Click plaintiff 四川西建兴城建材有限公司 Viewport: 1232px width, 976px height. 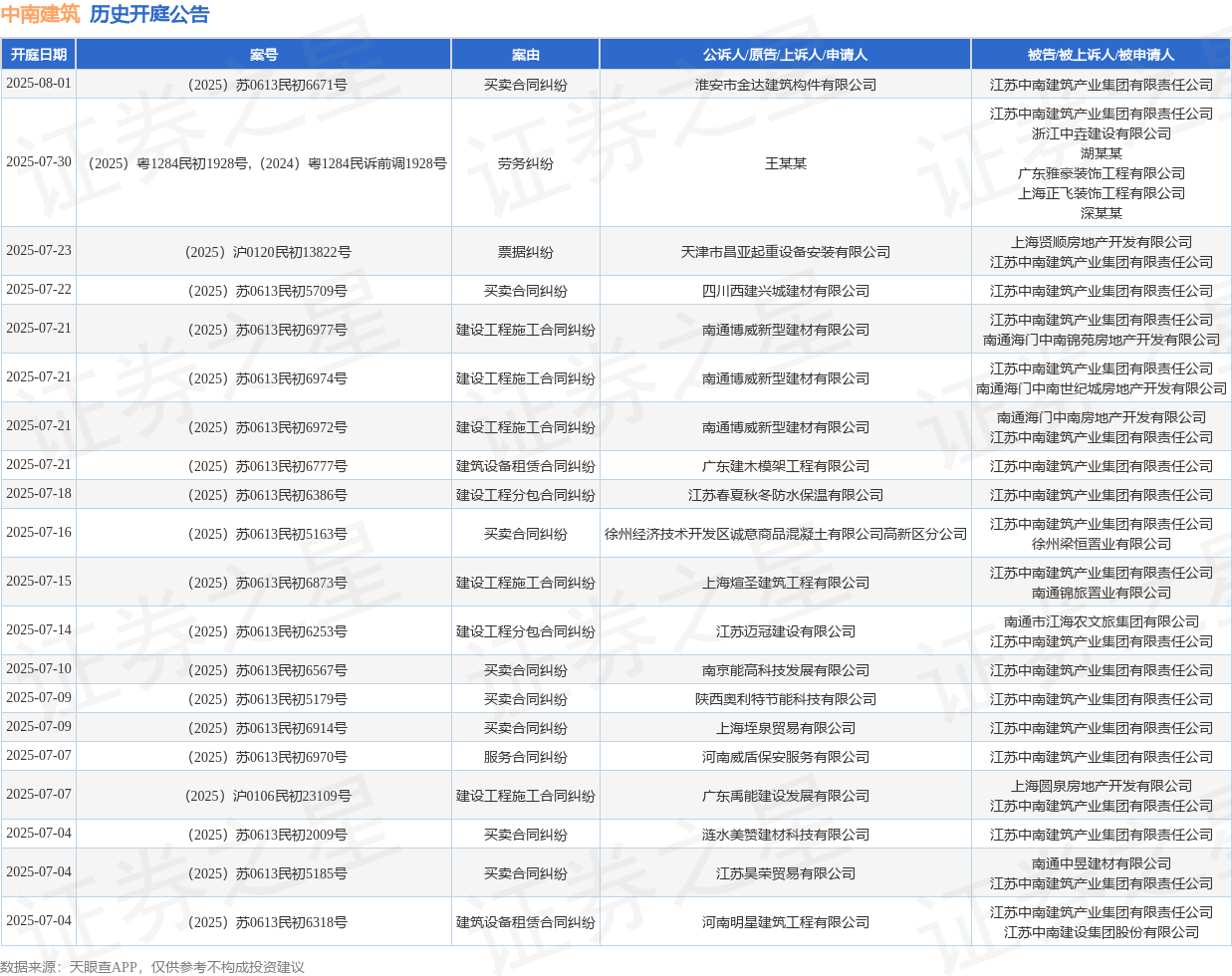[x=786, y=291]
